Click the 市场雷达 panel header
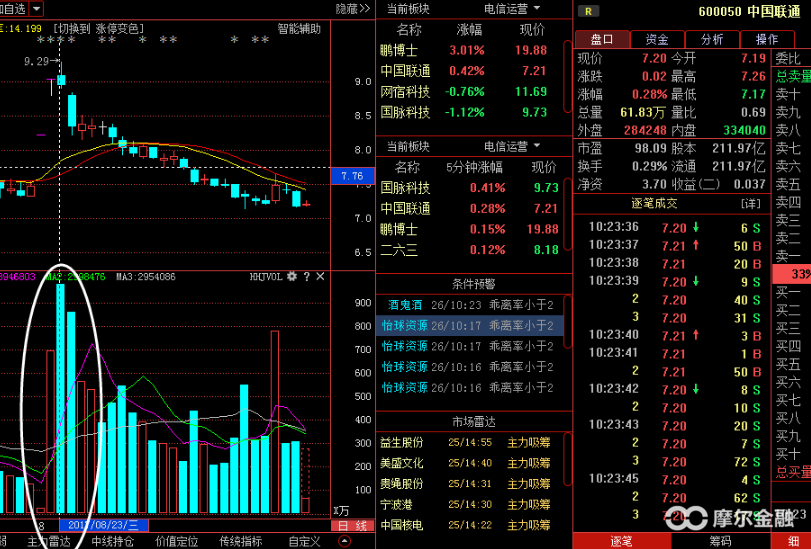Image resolution: width=811 pixels, height=549 pixels. click(474, 422)
